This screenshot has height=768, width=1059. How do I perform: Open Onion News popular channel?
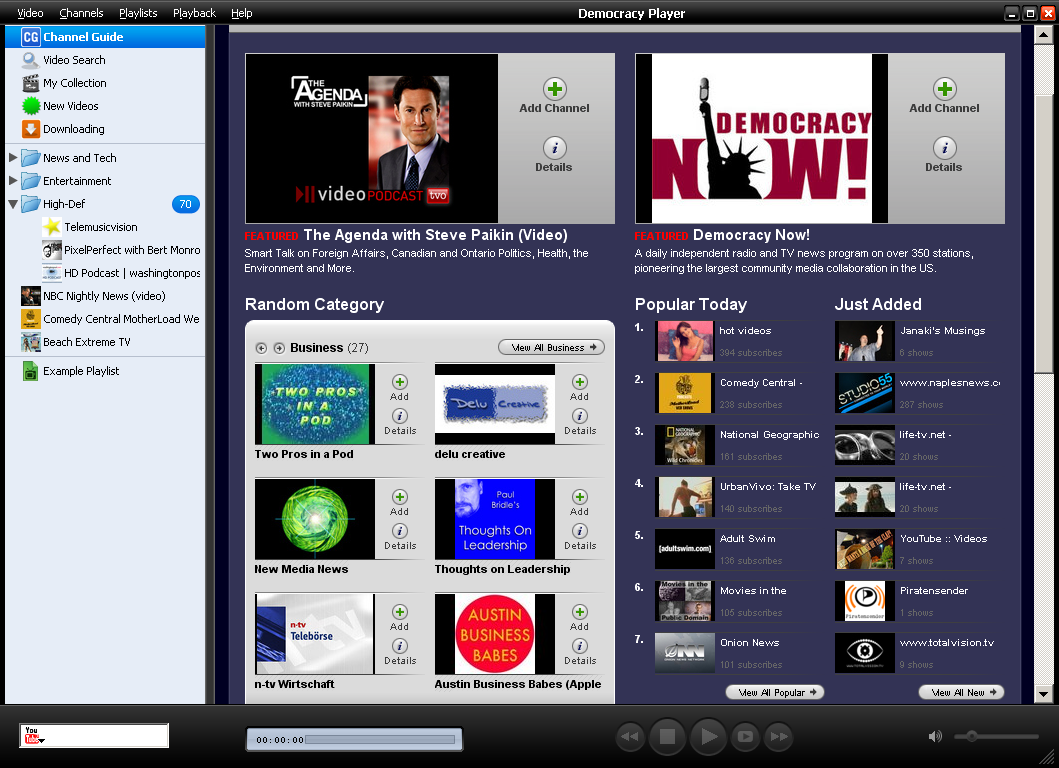click(x=750, y=642)
